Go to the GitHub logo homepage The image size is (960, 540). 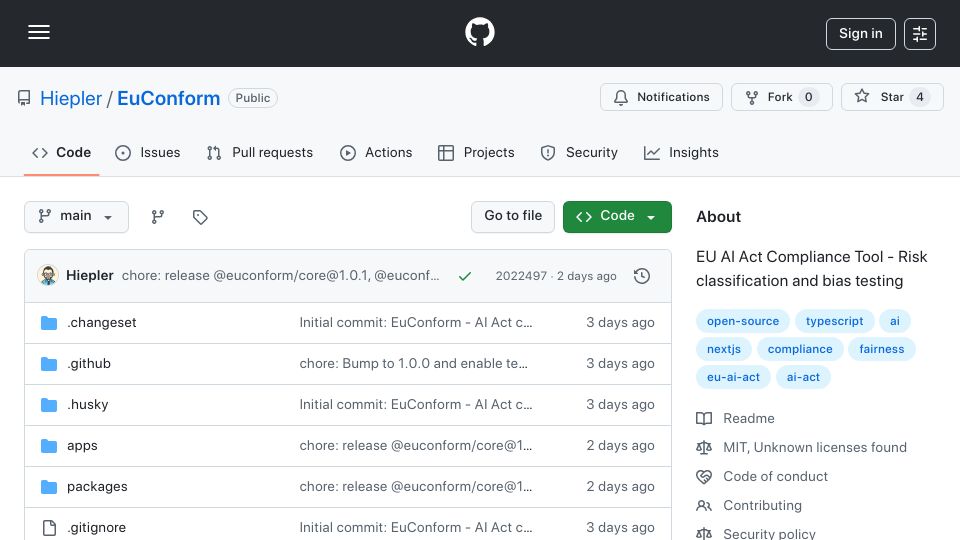(x=479, y=32)
